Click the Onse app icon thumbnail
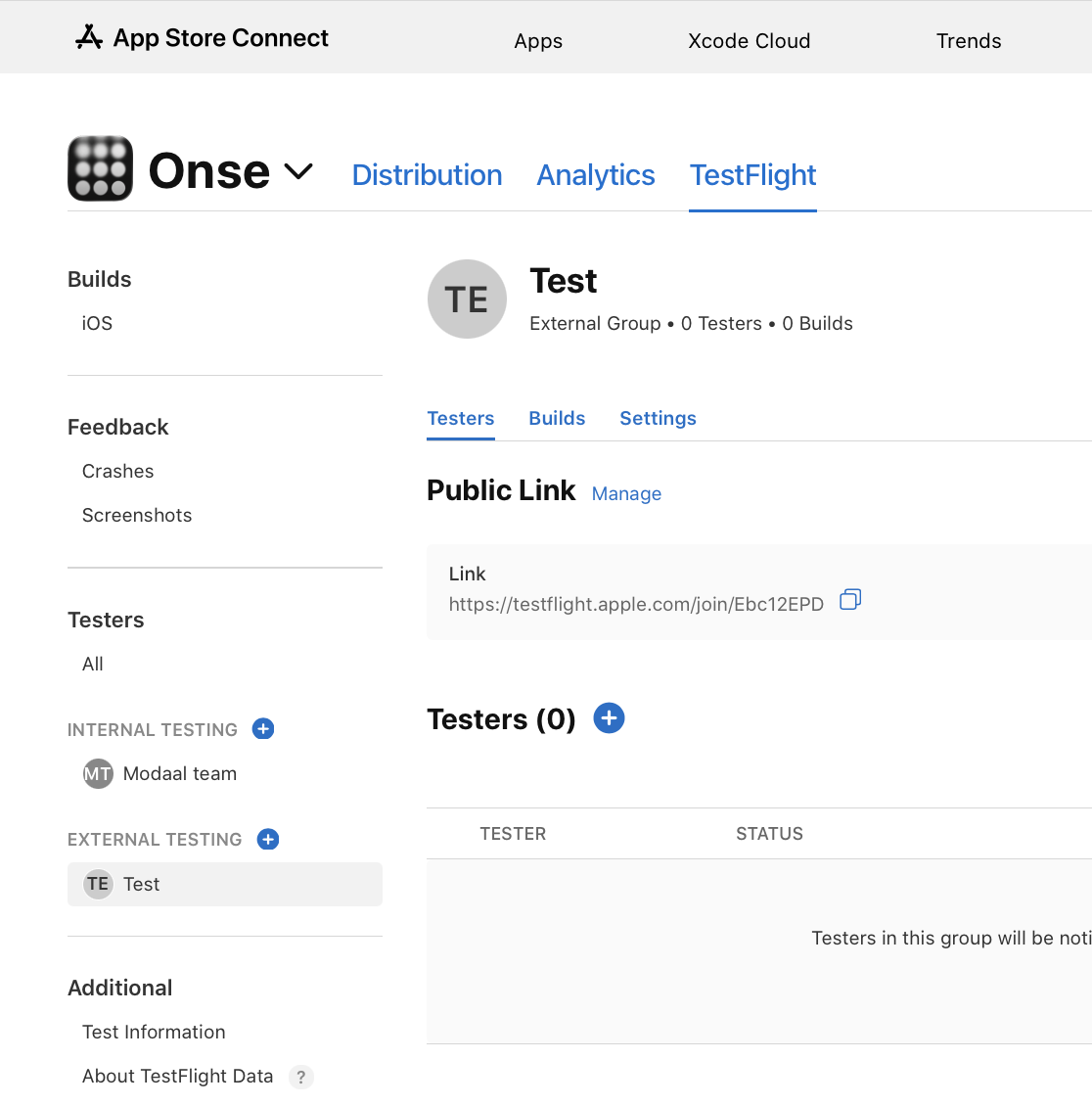Viewport: 1092px width, 1106px height. [100, 168]
